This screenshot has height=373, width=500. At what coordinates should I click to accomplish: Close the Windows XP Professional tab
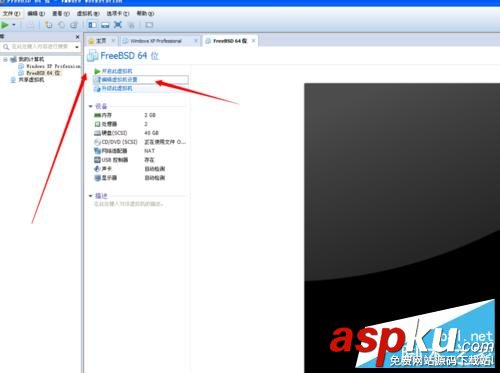pos(196,41)
